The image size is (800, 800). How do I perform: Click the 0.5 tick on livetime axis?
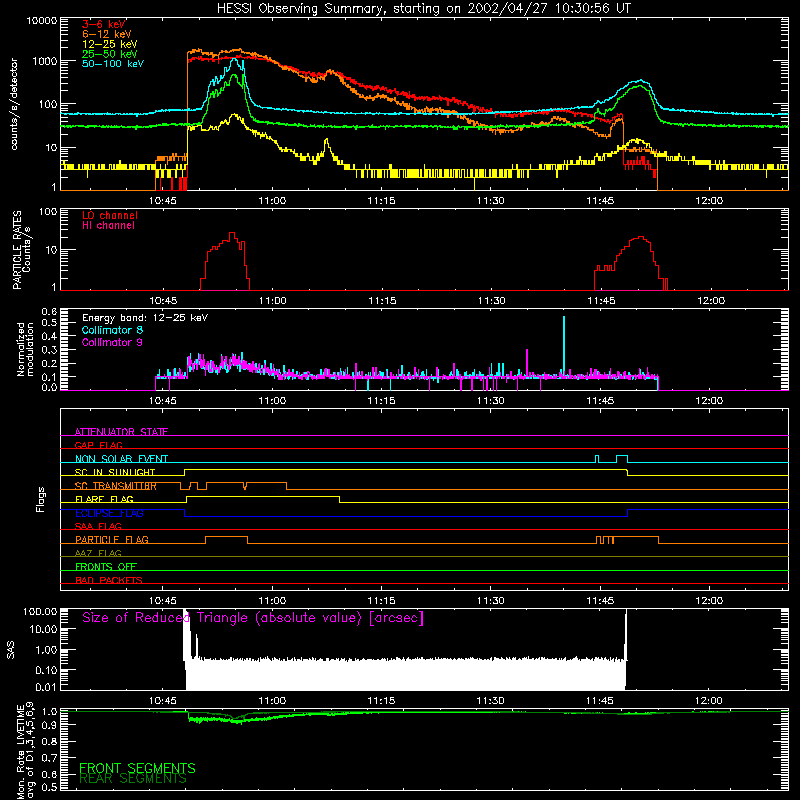[49, 787]
